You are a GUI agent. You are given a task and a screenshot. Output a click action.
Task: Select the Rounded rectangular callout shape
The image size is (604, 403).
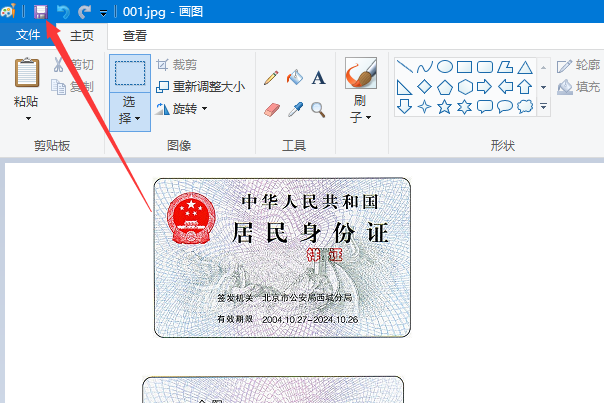pos(485,106)
